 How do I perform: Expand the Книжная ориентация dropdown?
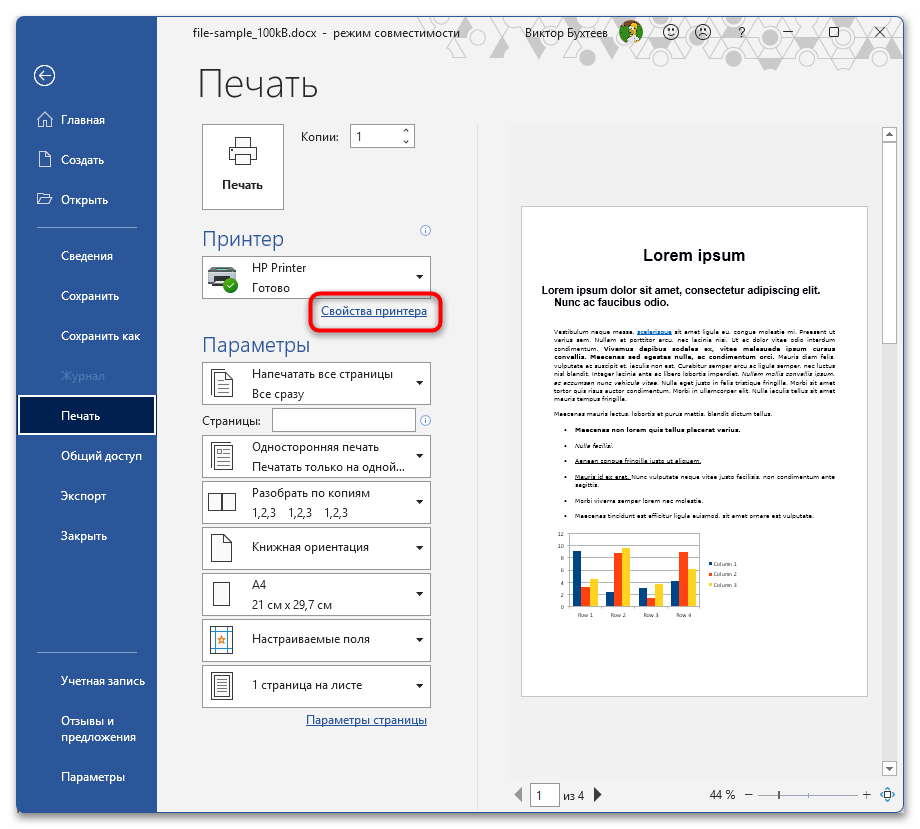316,548
